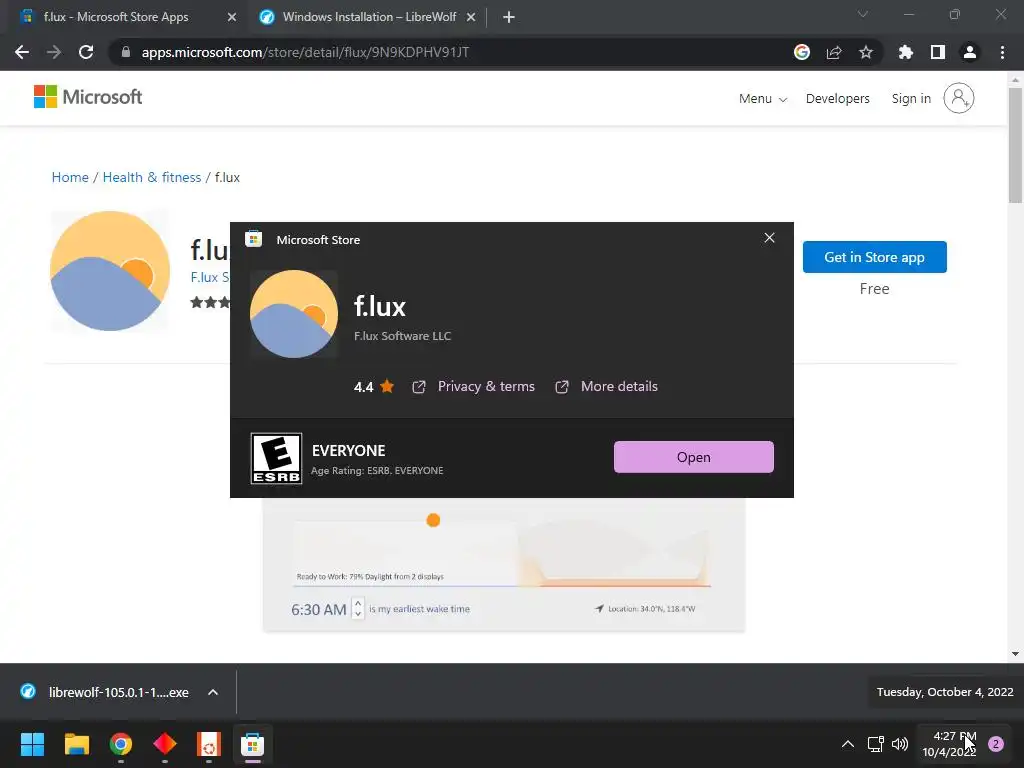Viewport: 1024px width, 768px height.
Task: Toggle the Chrome side panel
Action: (x=938, y=52)
